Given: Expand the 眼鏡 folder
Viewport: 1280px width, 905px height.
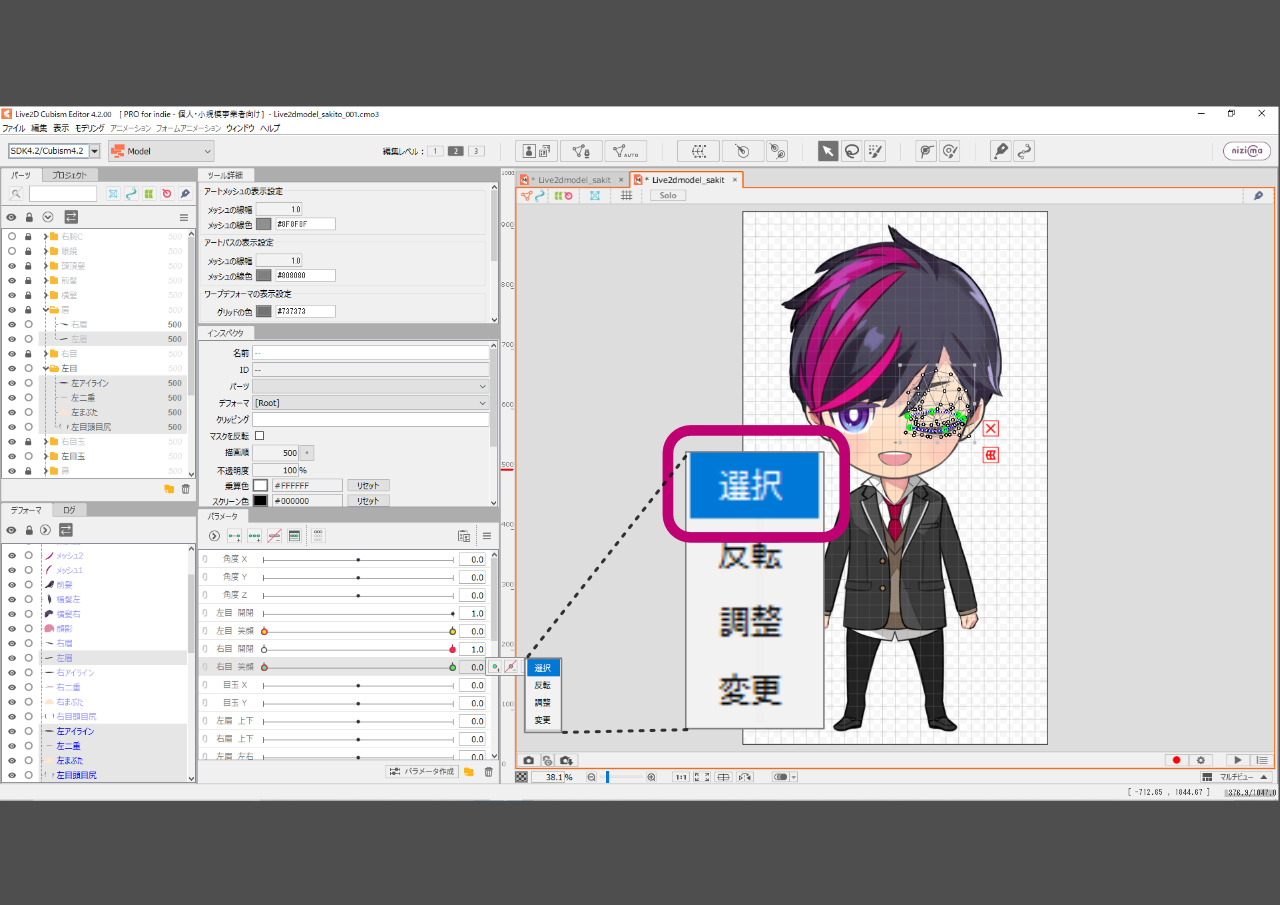Looking at the screenshot, I should click(45, 251).
